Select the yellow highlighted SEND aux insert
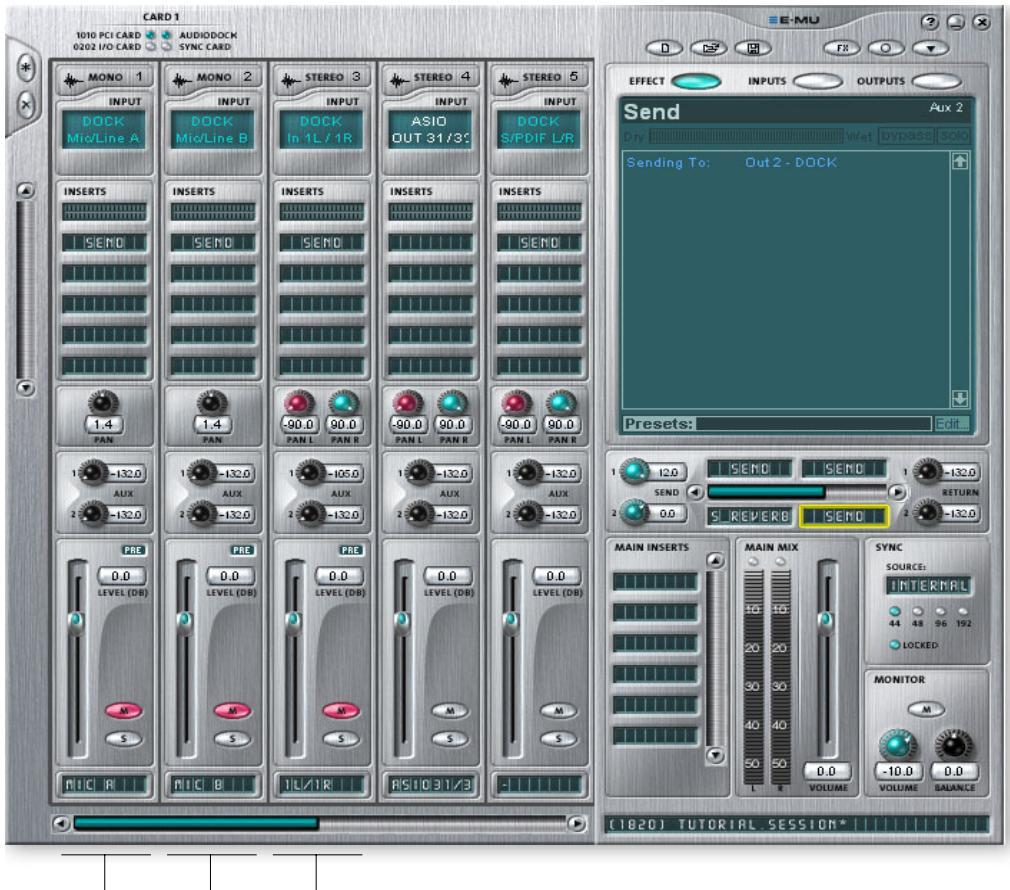 [x=844, y=516]
